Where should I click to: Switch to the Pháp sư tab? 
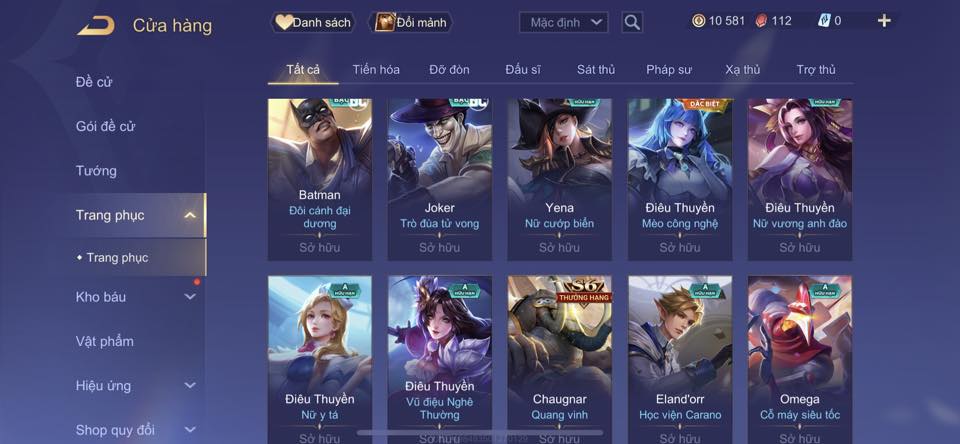[669, 70]
